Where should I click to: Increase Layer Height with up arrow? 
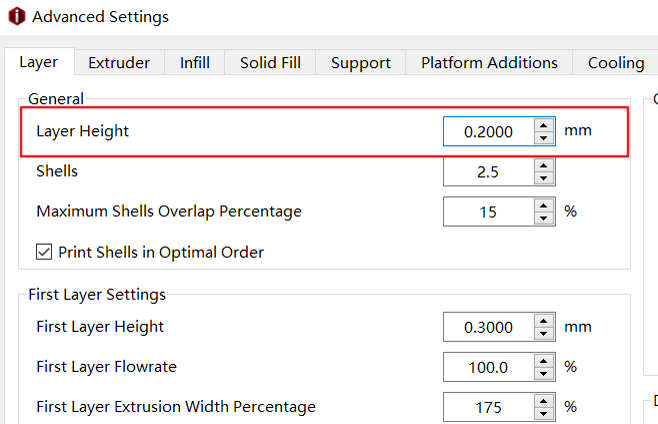[x=544, y=125]
